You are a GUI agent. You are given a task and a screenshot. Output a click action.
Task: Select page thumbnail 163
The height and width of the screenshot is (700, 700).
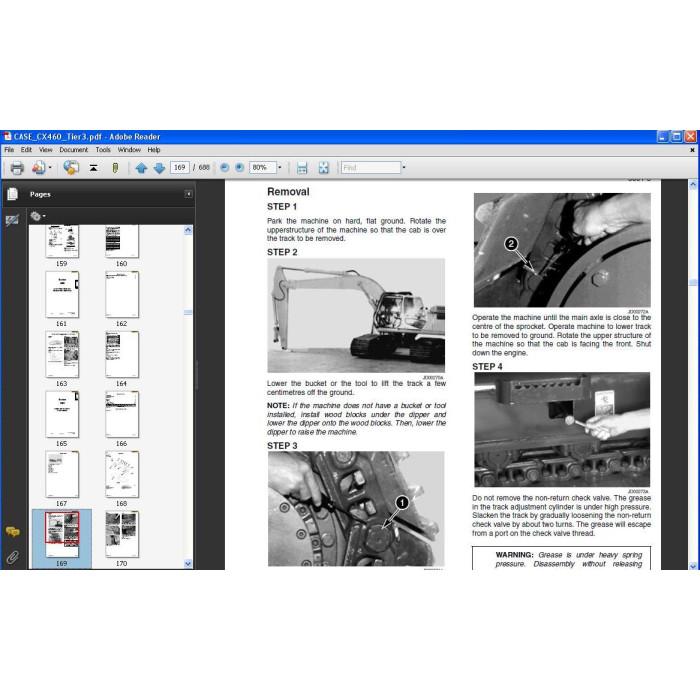[x=62, y=354]
